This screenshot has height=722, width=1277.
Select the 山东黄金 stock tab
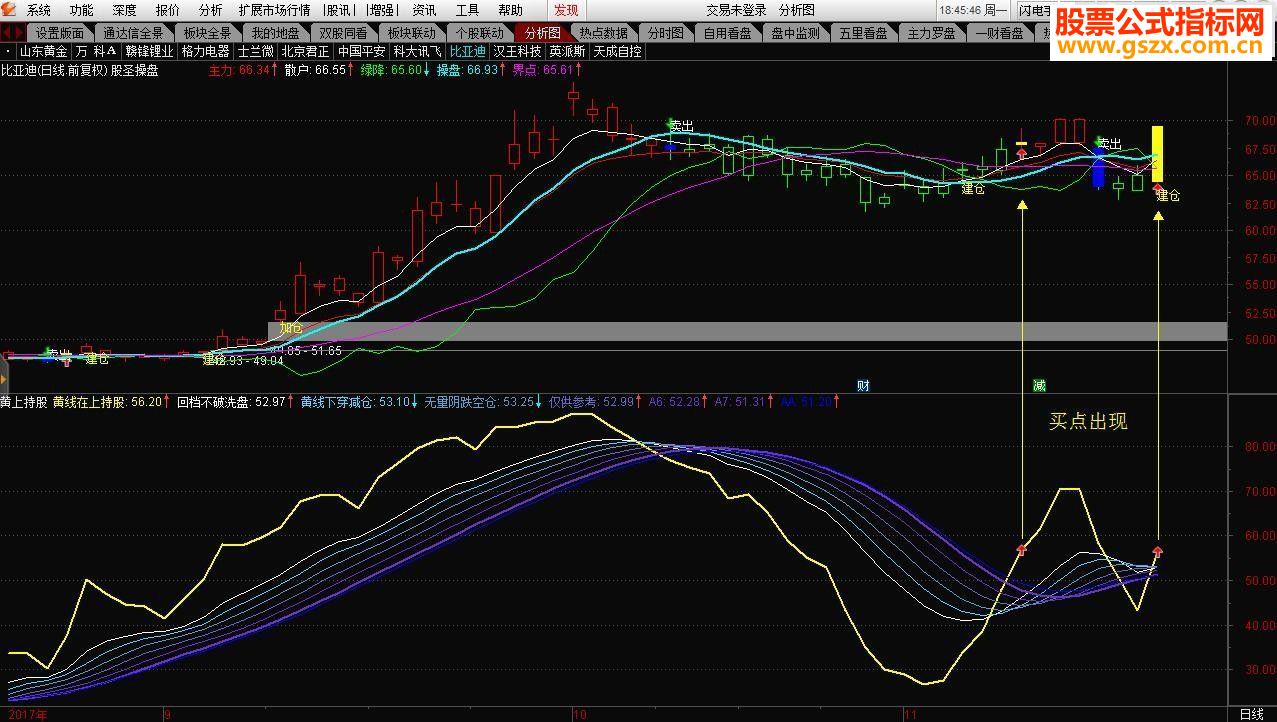tap(44, 51)
